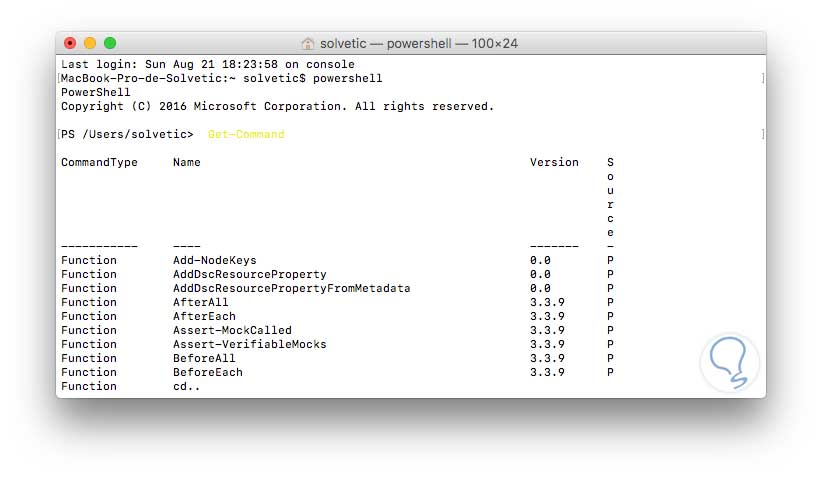Click the red close window button

pyautogui.click(x=70, y=43)
